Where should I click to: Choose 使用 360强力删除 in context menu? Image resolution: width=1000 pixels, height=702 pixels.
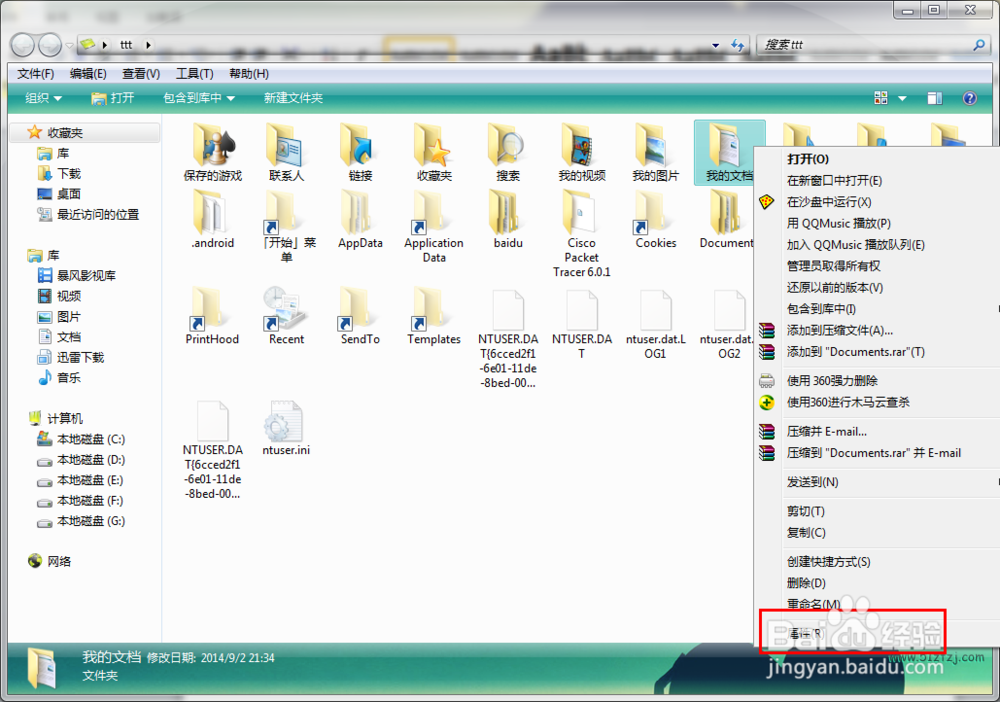point(877,381)
